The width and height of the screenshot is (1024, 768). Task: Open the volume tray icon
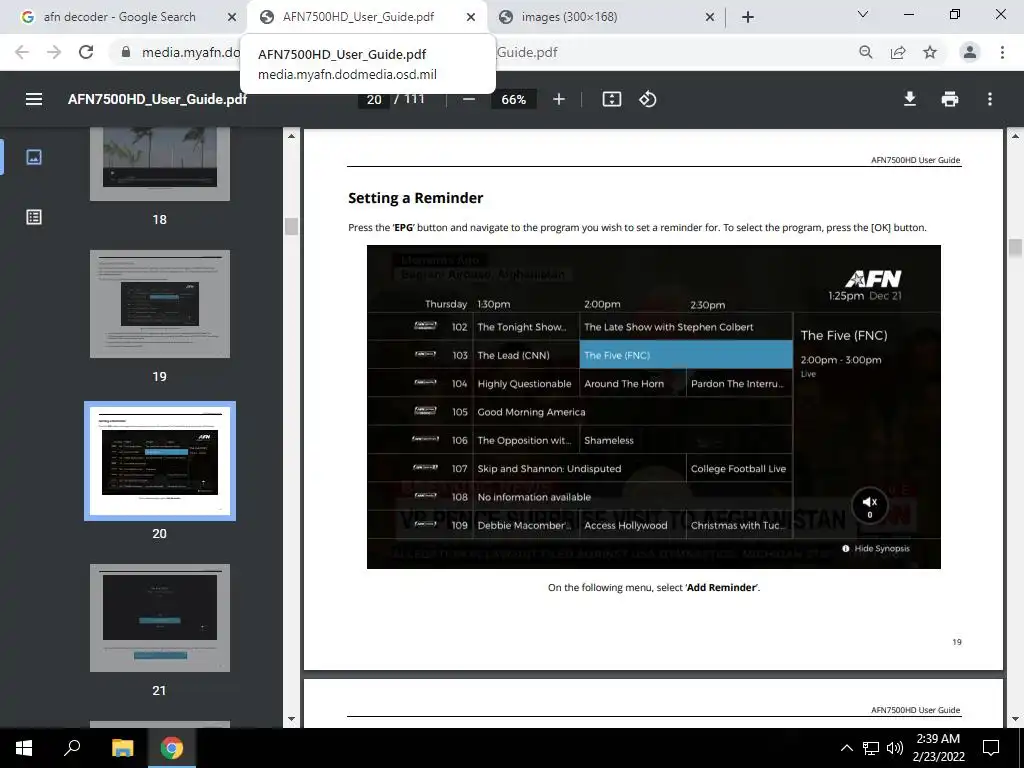895,748
